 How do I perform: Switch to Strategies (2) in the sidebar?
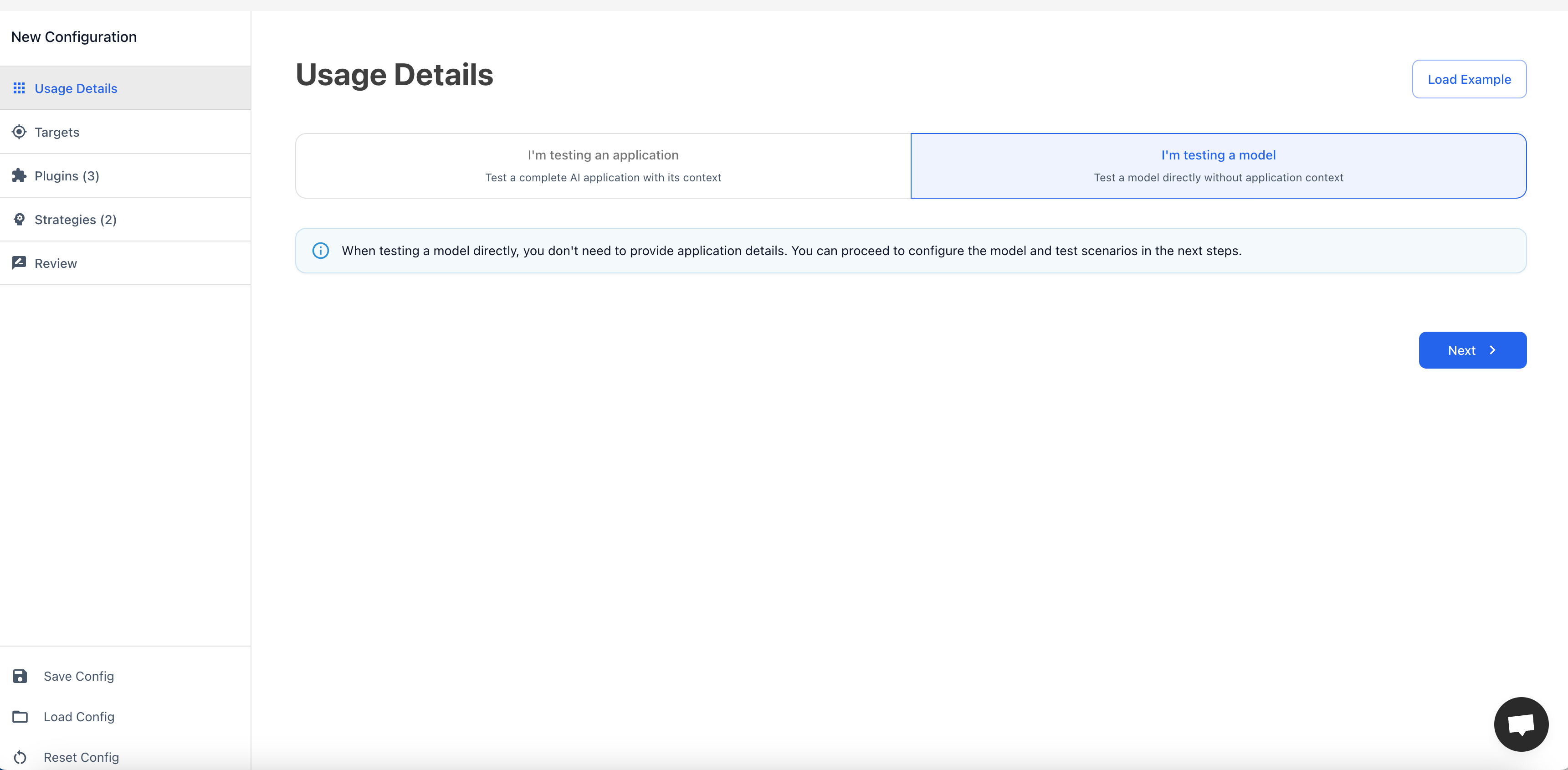76,220
